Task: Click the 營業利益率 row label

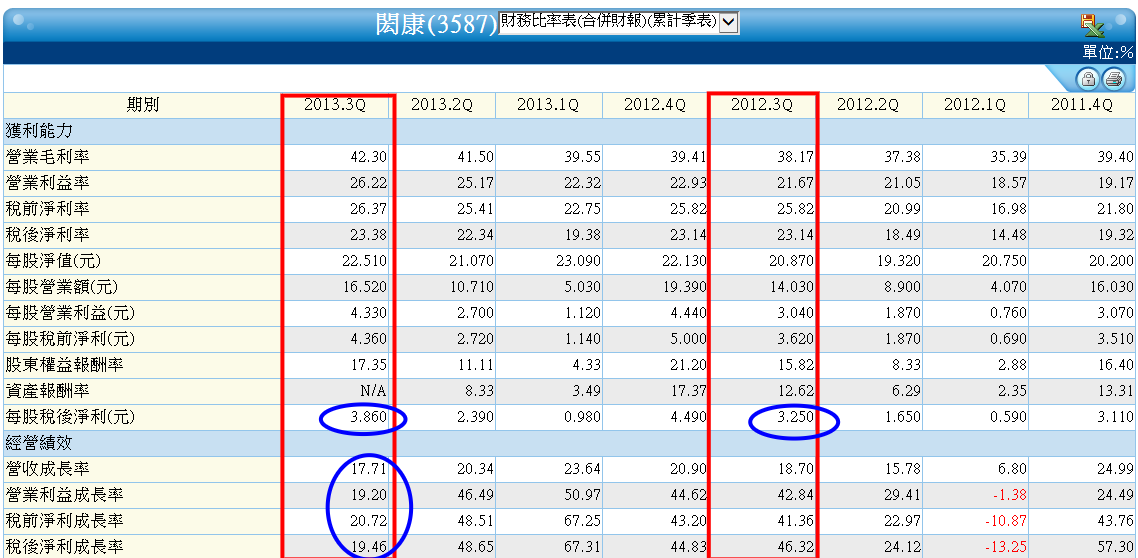Action: 48,184
